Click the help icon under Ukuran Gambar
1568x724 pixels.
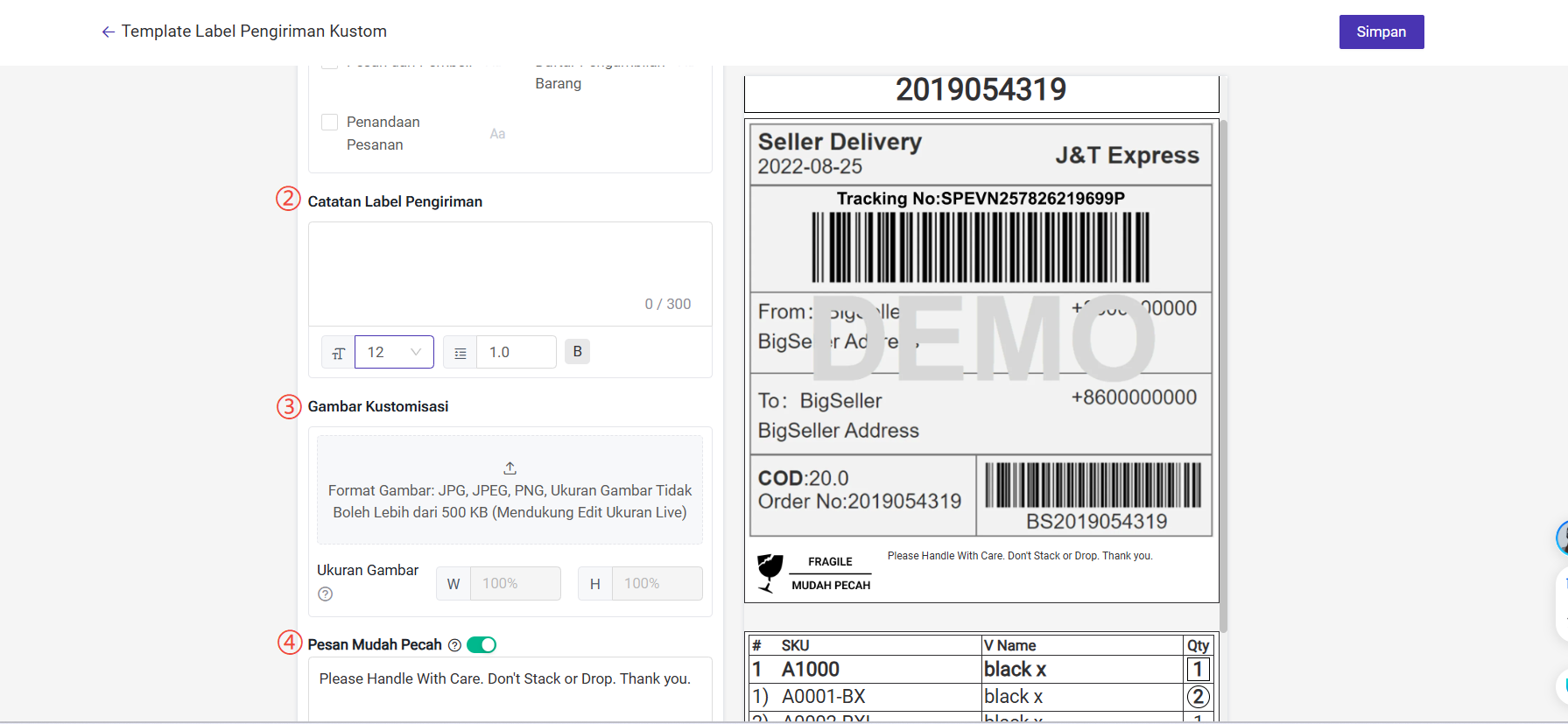click(326, 594)
